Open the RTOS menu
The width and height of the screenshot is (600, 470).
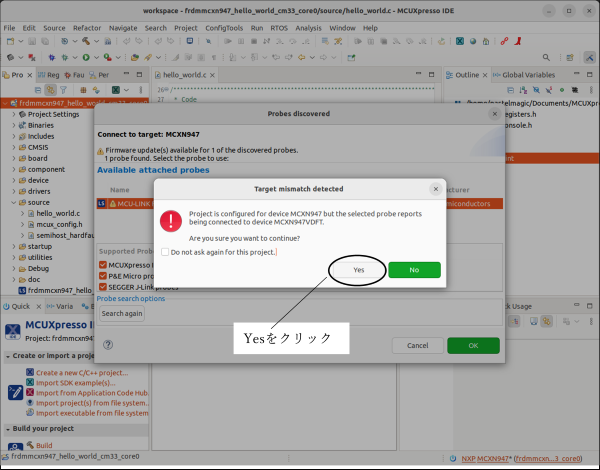click(x=278, y=28)
